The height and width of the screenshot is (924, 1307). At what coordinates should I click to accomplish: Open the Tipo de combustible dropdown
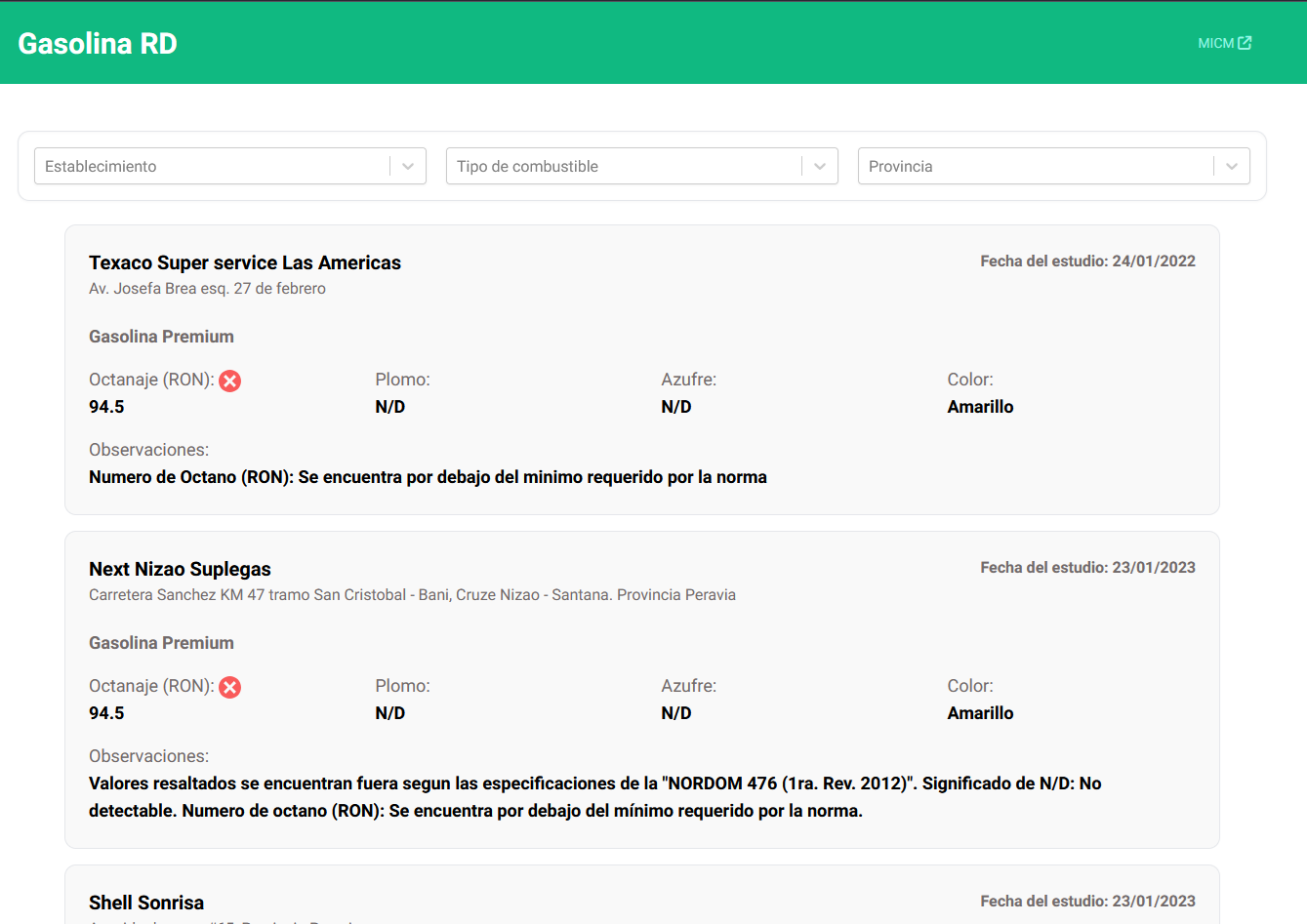(x=642, y=166)
